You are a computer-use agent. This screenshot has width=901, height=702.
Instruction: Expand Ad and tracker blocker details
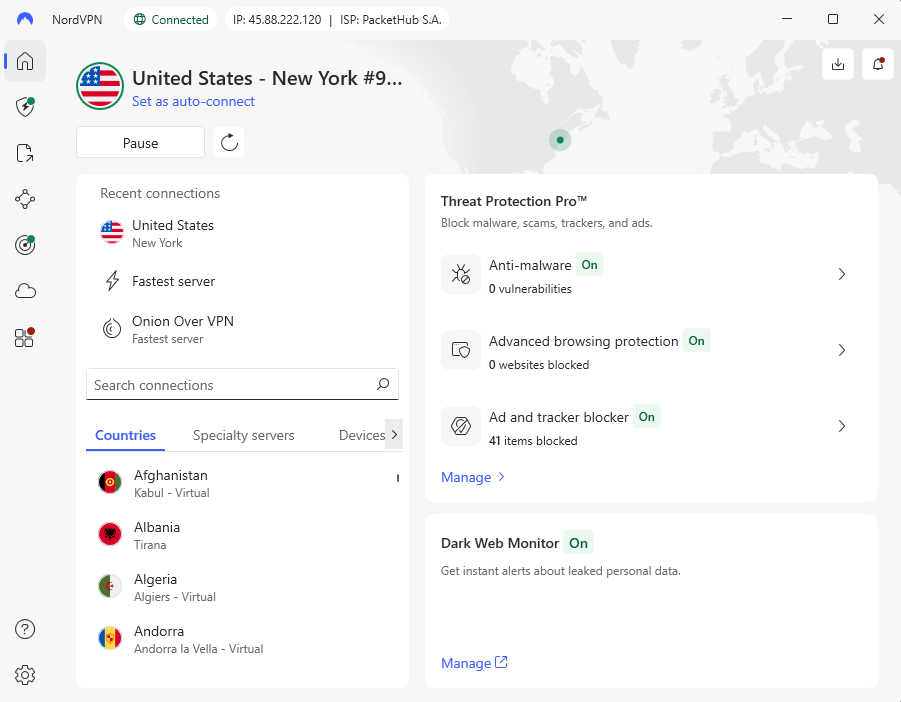pyautogui.click(x=841, y=426)
